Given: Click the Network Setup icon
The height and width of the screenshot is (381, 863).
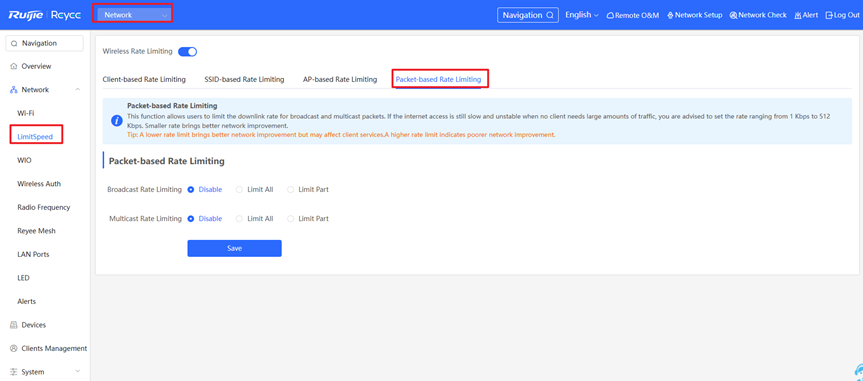Looking at the screenshot, I should [670, 15].
